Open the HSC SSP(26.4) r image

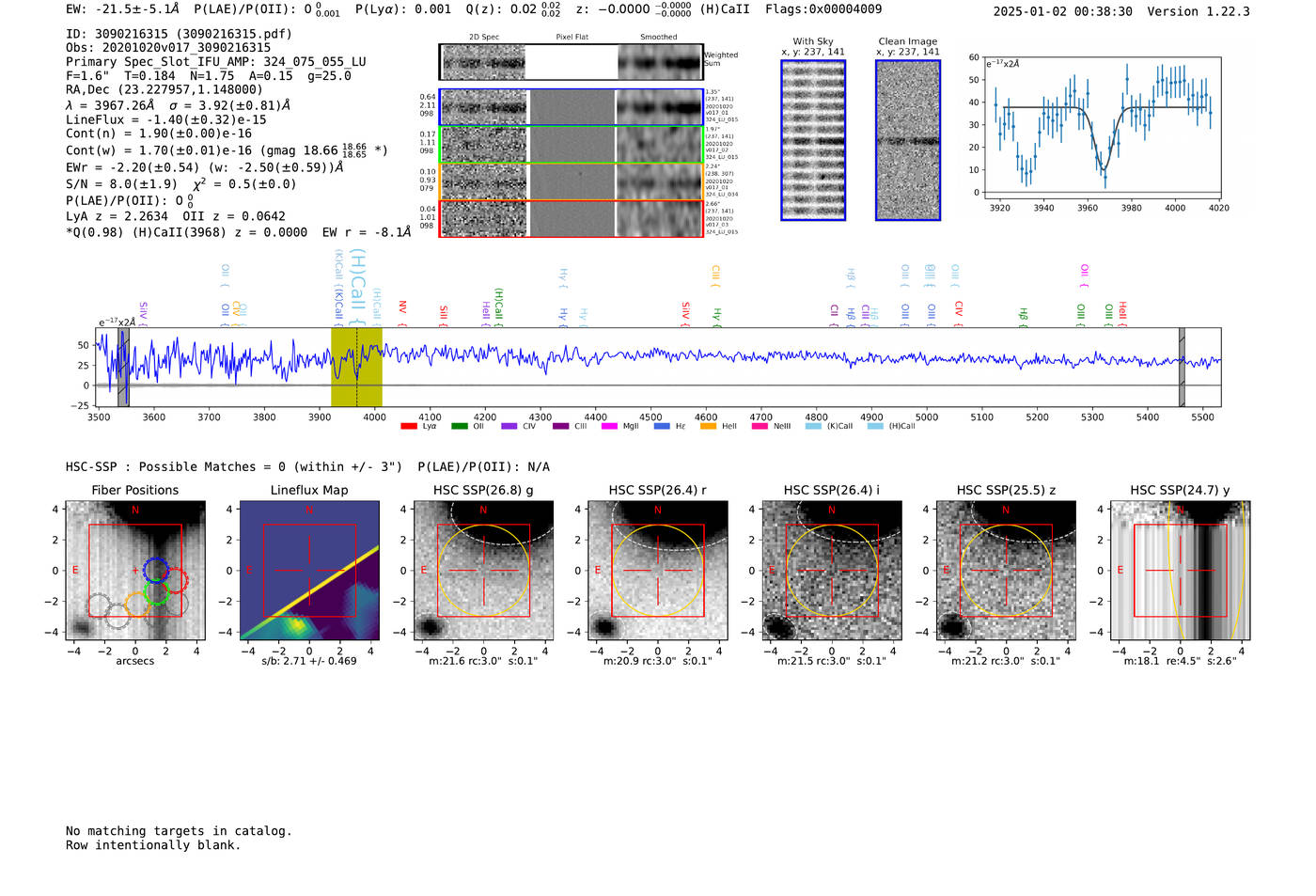point(658,571)
